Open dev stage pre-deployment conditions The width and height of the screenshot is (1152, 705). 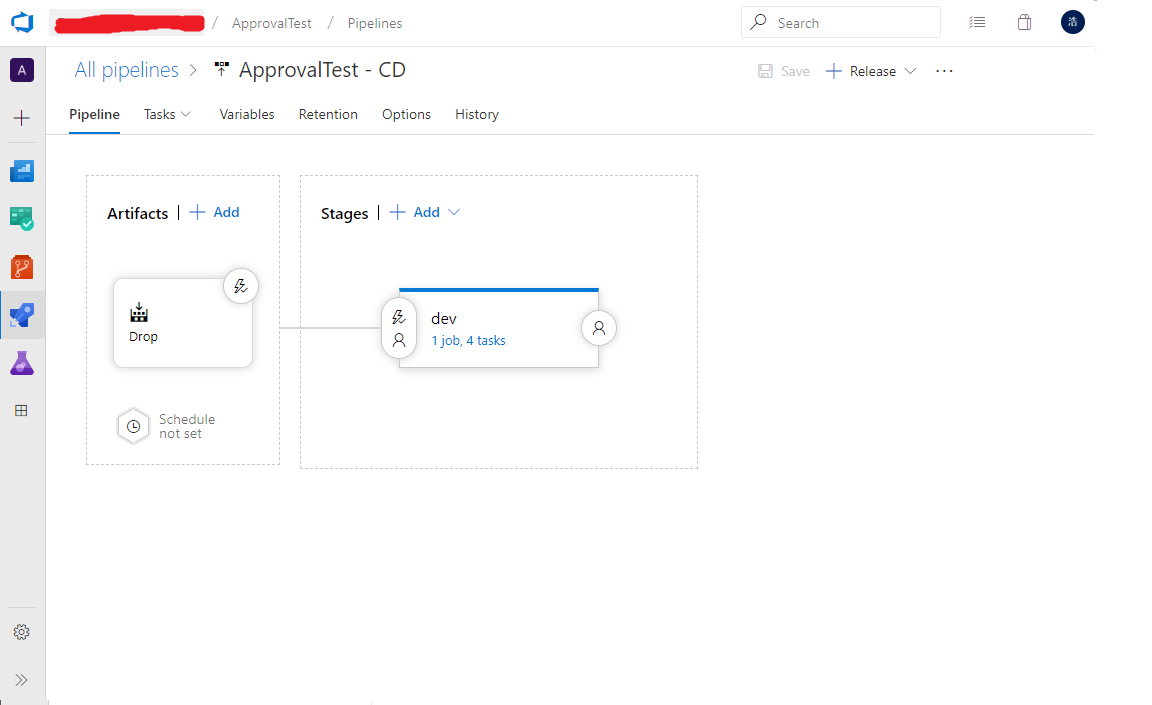coord(399,328)
